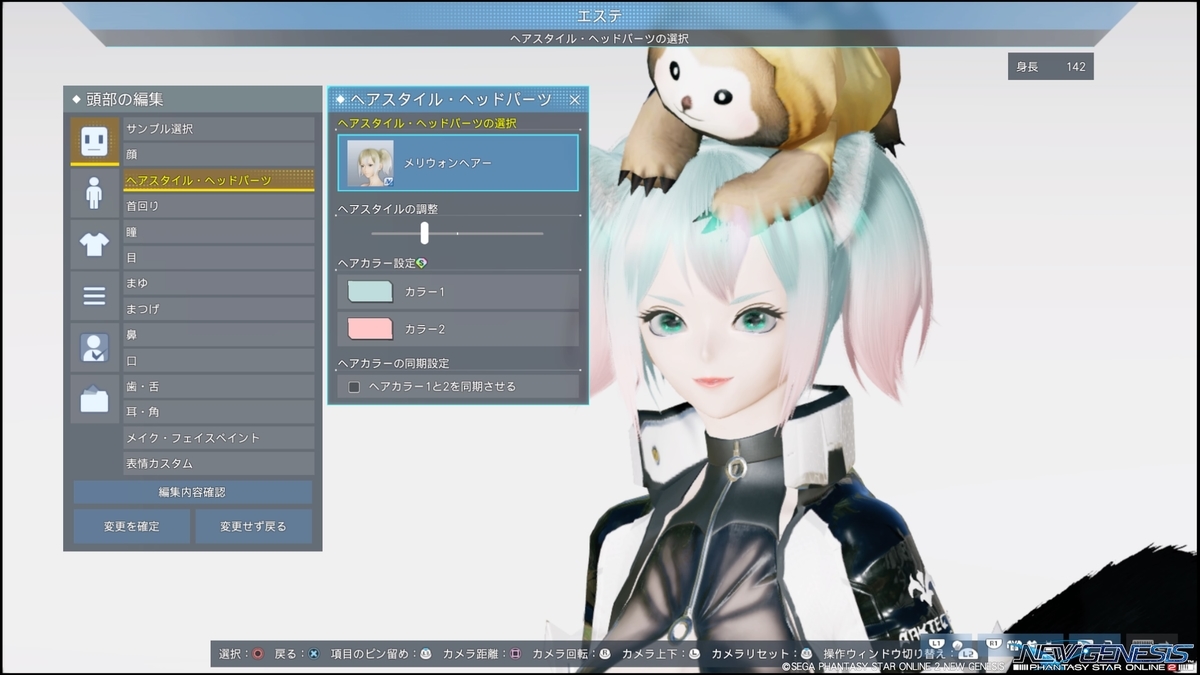Click the 戻る cross button icon
The height and width of the screenshot is (675, 1200).
tap(314, 654)
